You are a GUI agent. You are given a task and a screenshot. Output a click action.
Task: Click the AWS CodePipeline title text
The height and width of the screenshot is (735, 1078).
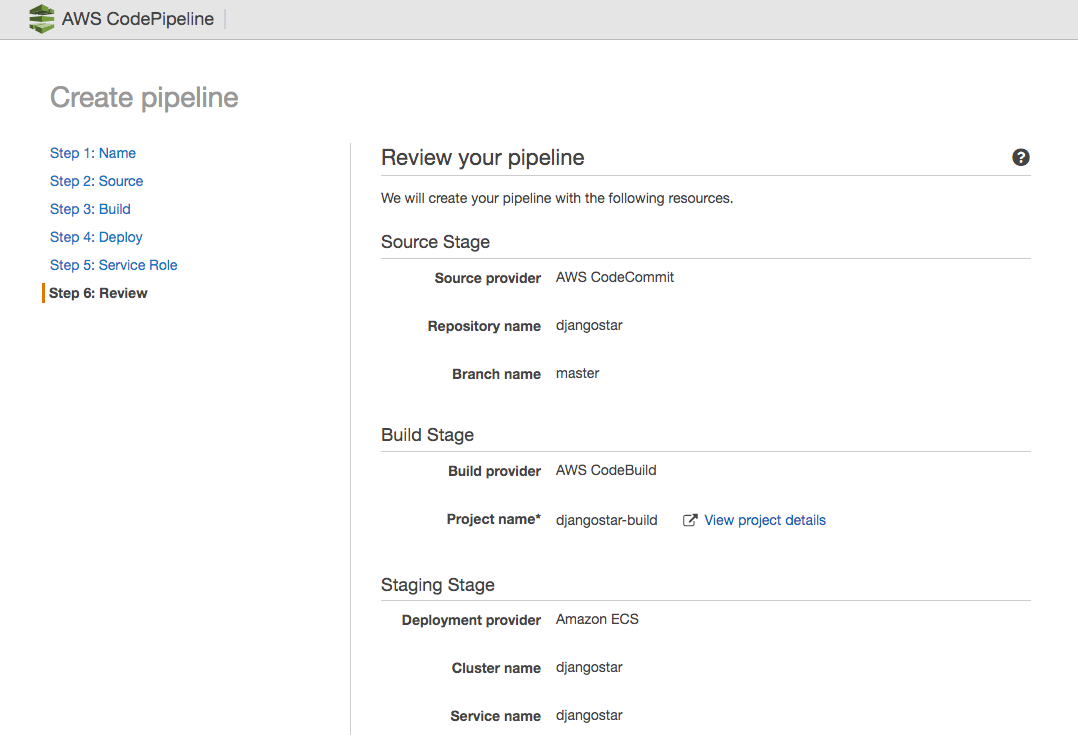[x=138, y=19]
